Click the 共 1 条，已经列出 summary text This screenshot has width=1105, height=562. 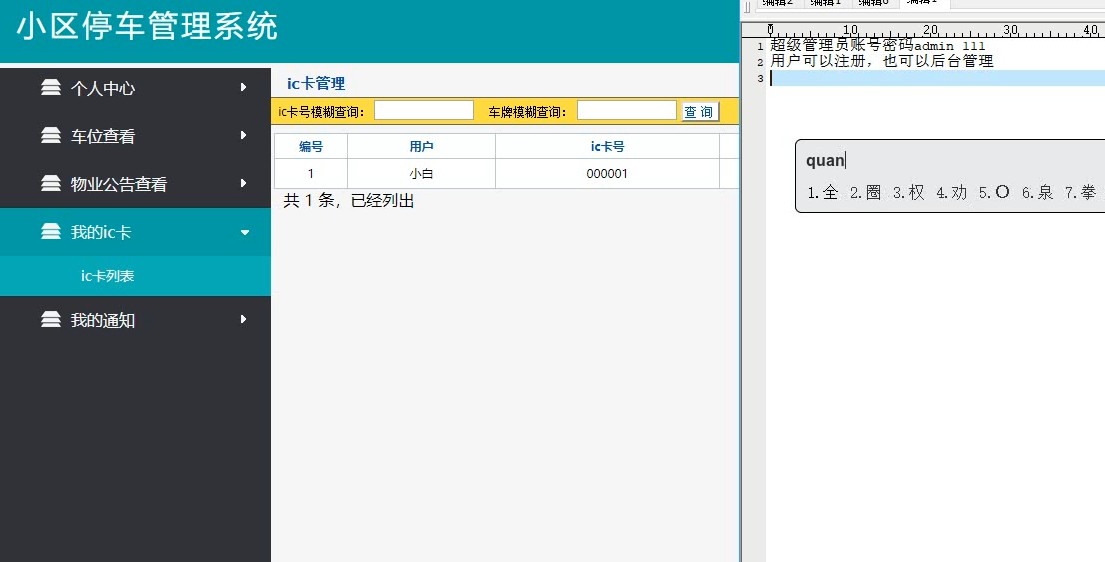[349, 201]
